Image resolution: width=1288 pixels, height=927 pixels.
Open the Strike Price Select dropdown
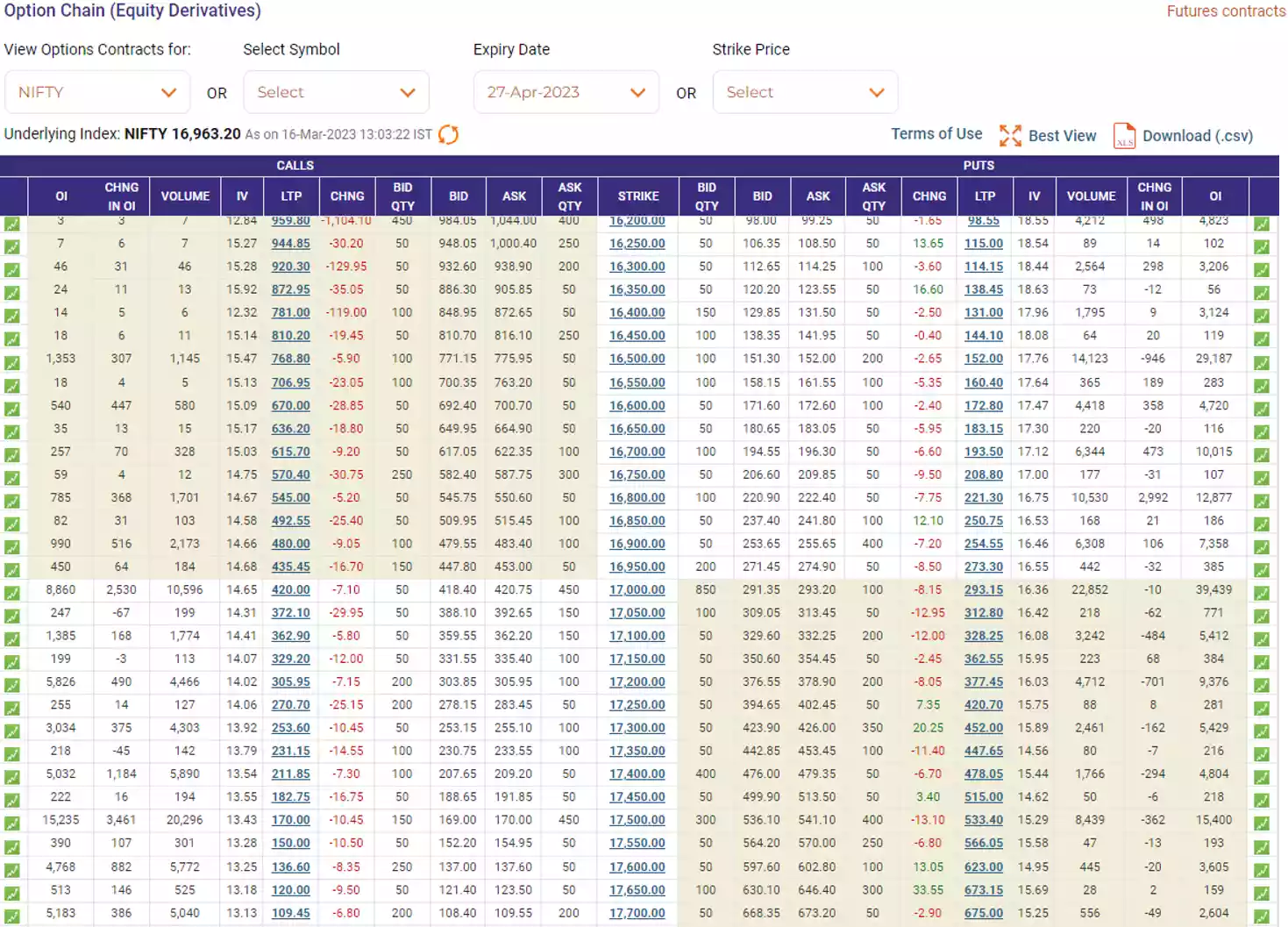tap(805, 92)
